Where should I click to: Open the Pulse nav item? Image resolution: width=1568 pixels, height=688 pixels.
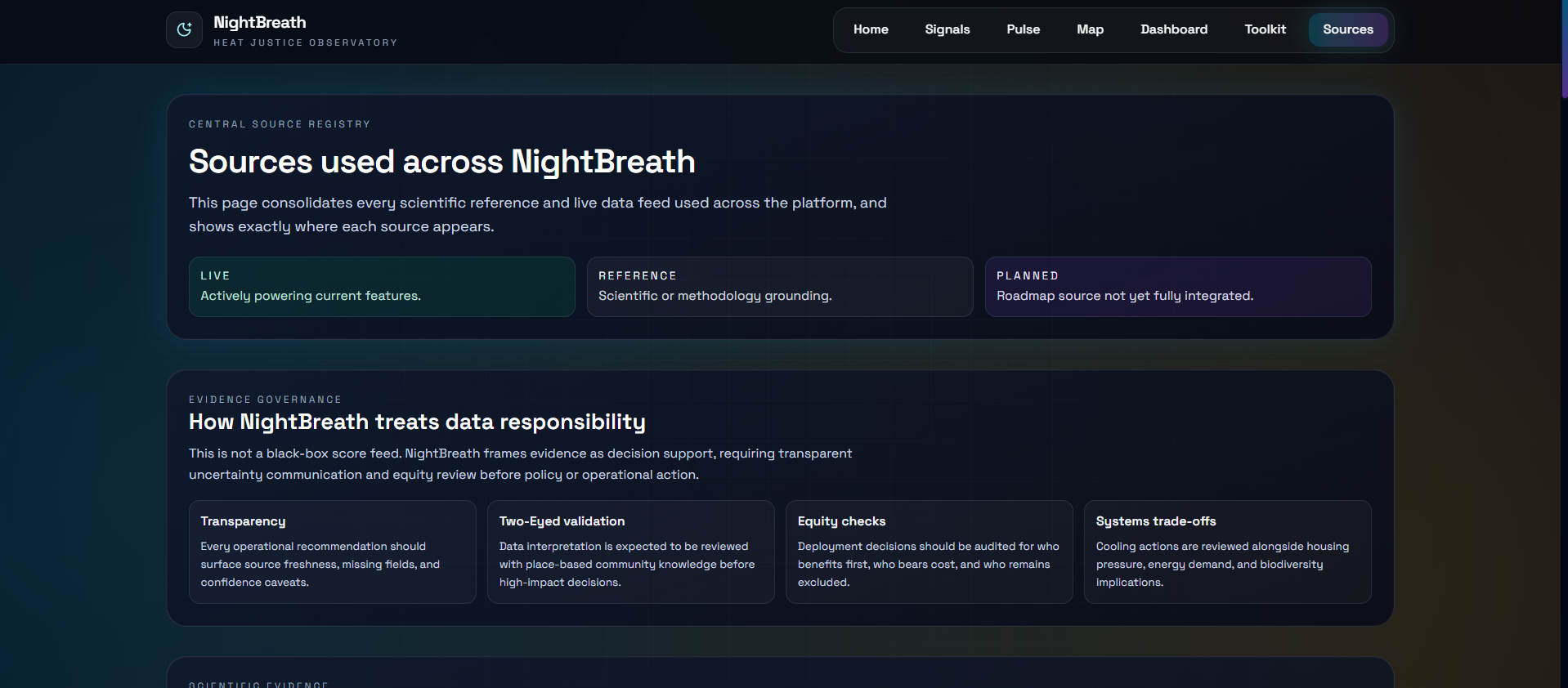pos(1024,29)
